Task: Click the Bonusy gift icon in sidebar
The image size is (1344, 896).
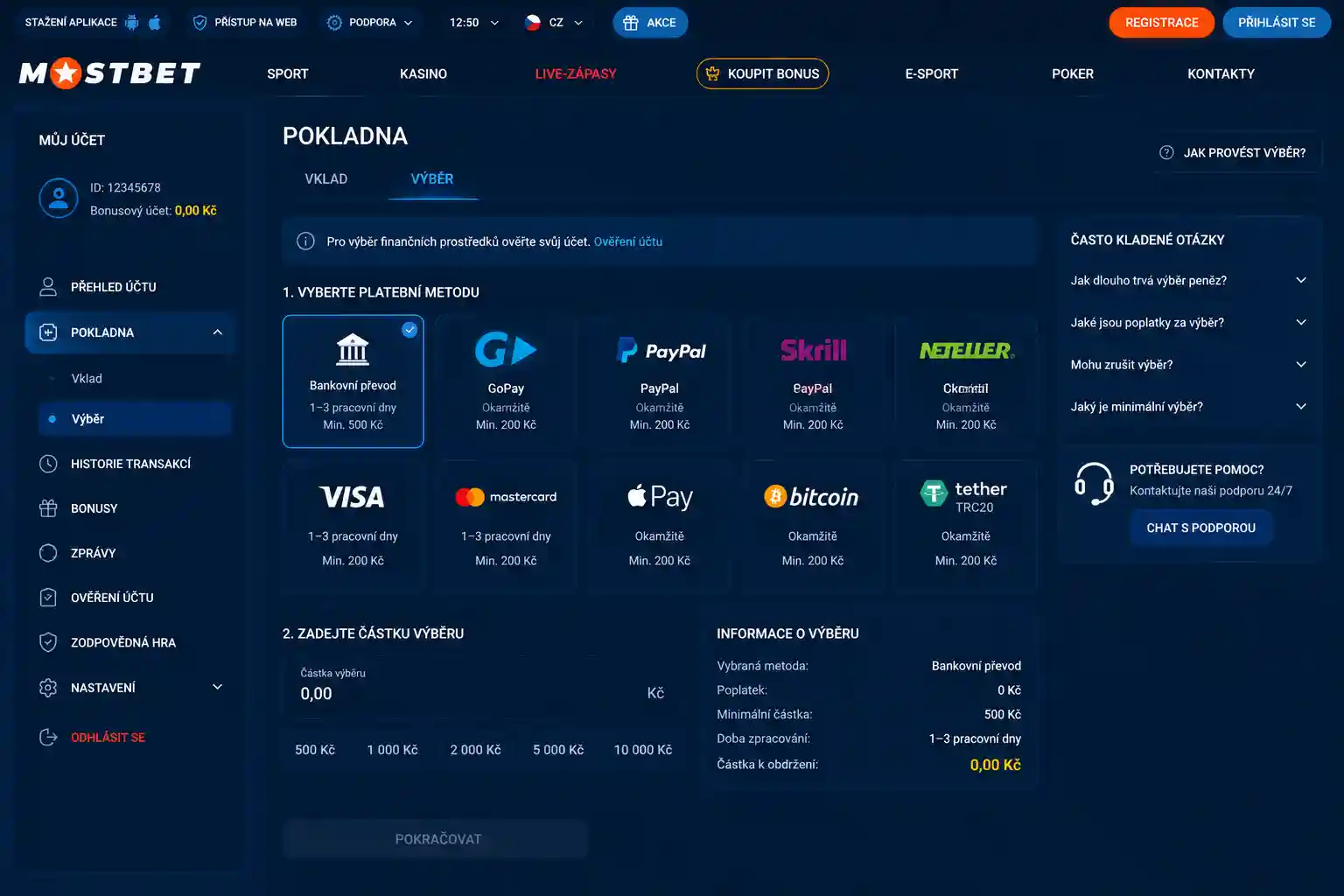Action: 48,508
